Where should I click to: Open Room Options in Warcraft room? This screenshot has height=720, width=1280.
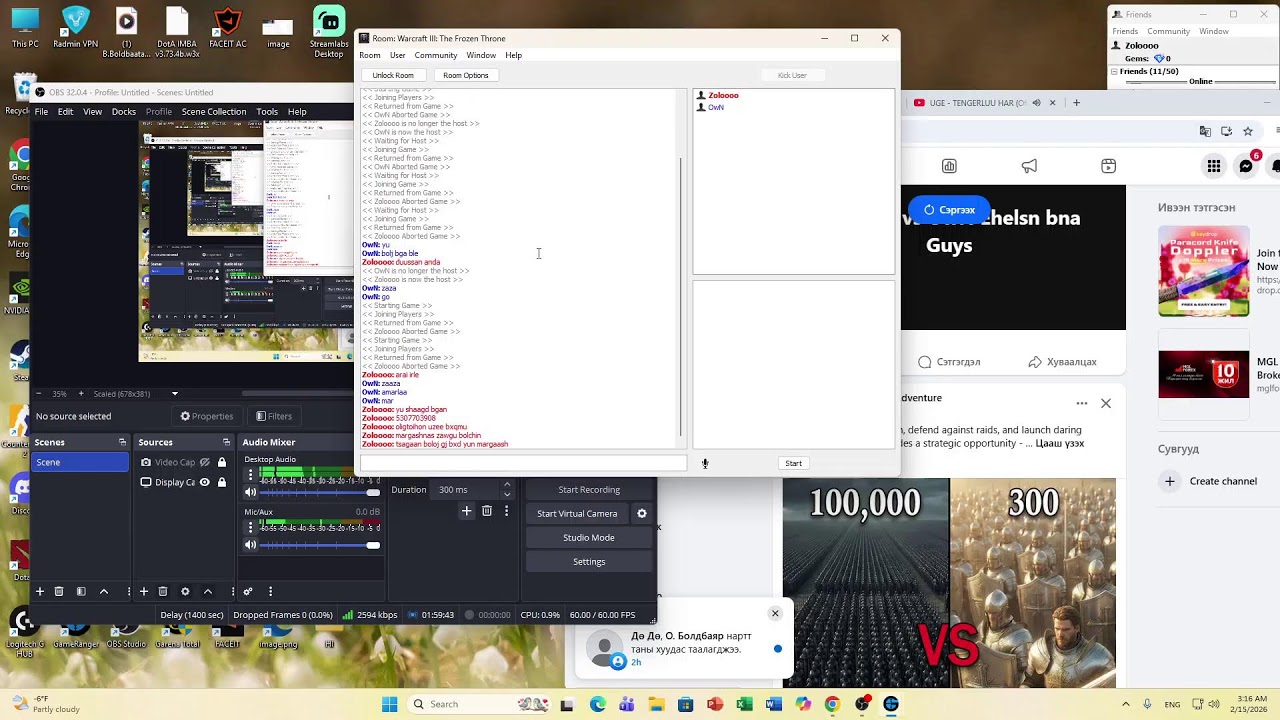[466, 75]
